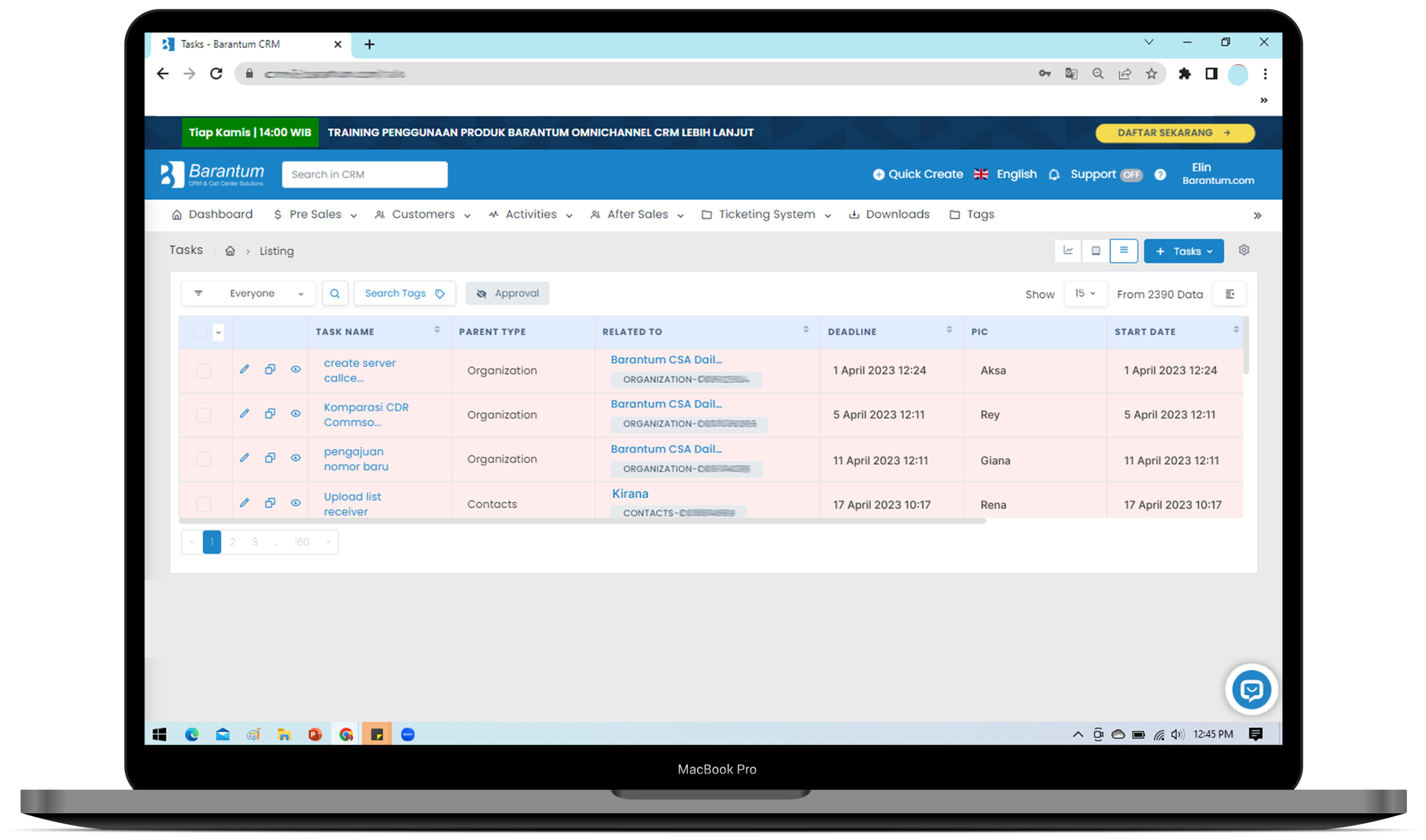Select the Activities menu item
Viewport: 1426px width, 840px height.
(x=530, y=214)
